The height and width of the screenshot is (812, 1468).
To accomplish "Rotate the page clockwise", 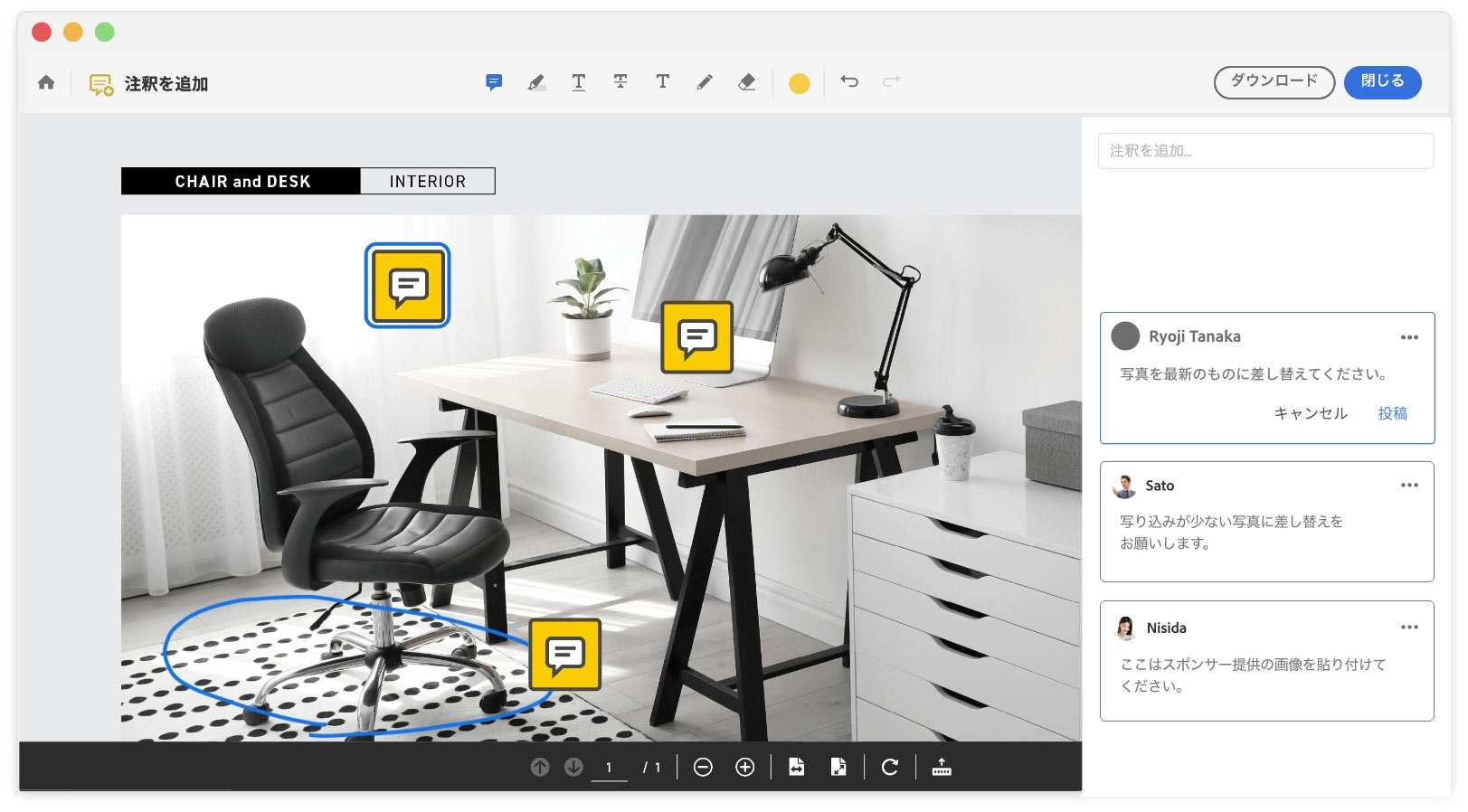I will click(890, 767).
